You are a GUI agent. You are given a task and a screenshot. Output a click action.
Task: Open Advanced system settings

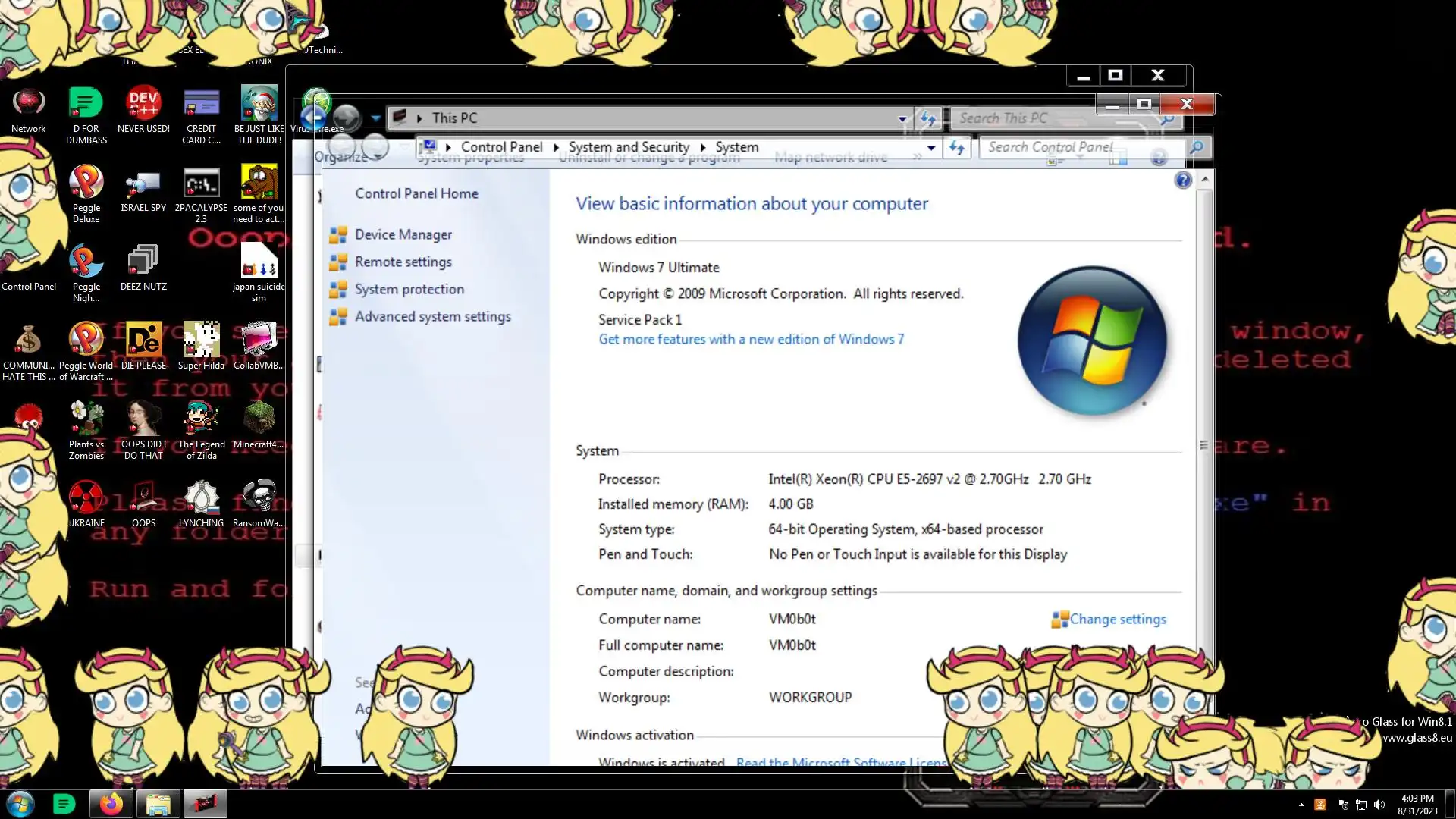pyautogui.click(x=432, y=317)
